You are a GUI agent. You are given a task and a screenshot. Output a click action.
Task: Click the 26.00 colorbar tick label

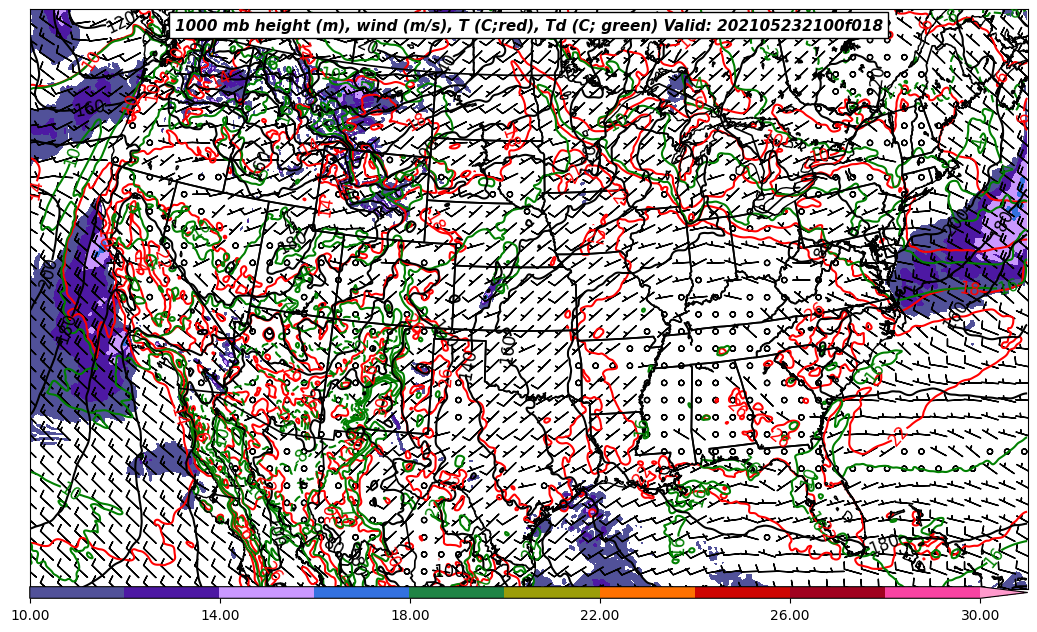790,615
